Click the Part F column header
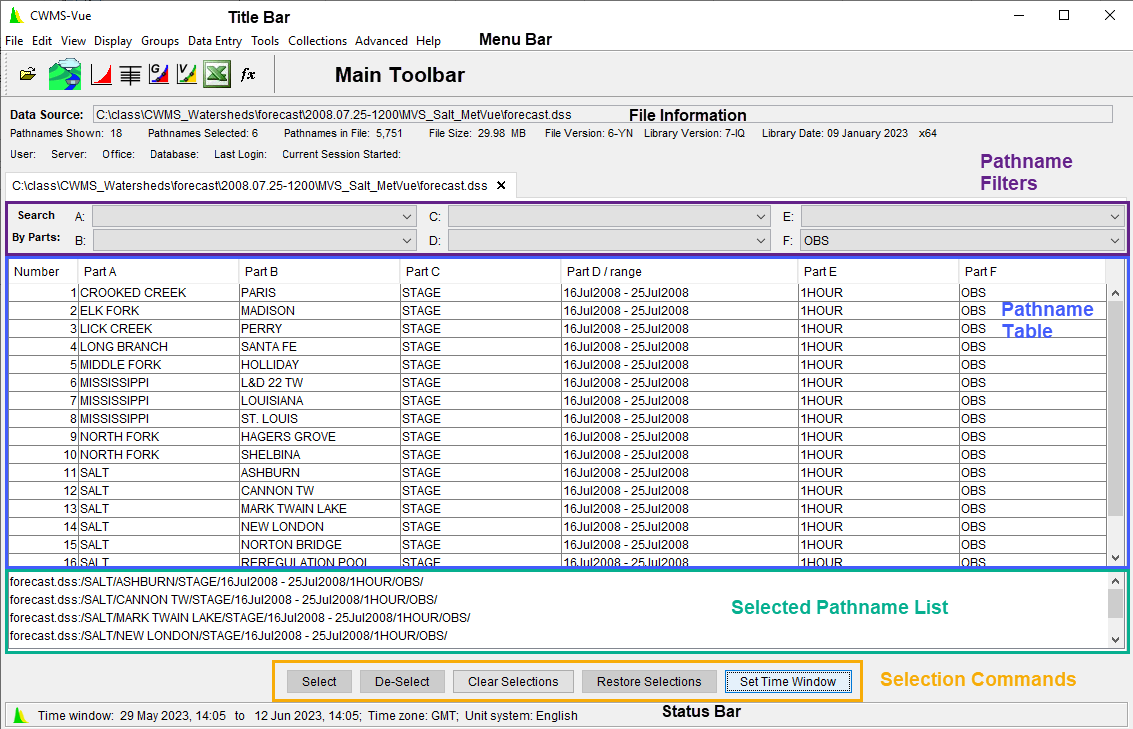The image size is (1133, 729). (x=1032, y=272)
